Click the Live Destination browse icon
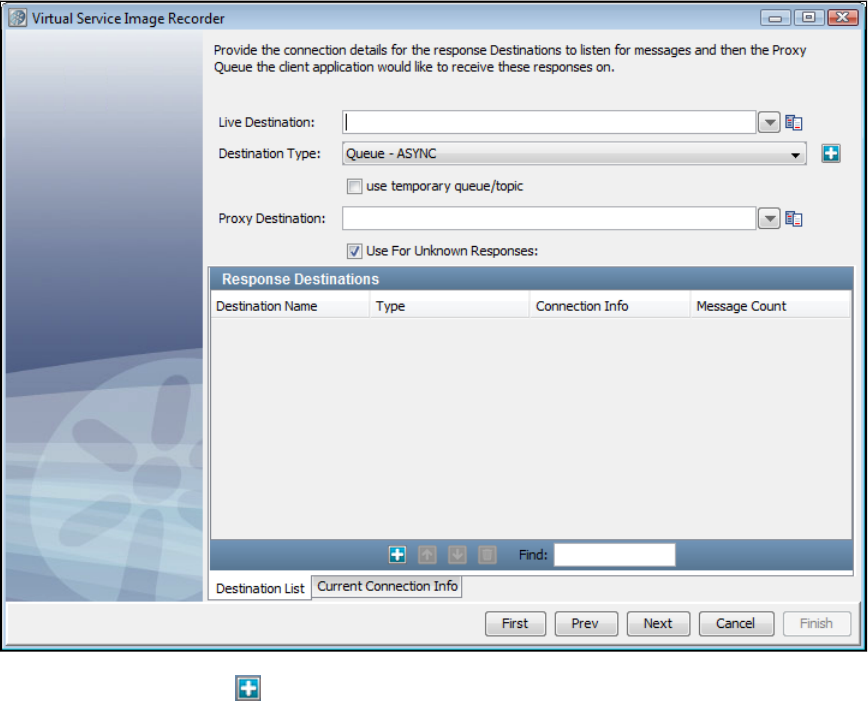 [794, 122]
